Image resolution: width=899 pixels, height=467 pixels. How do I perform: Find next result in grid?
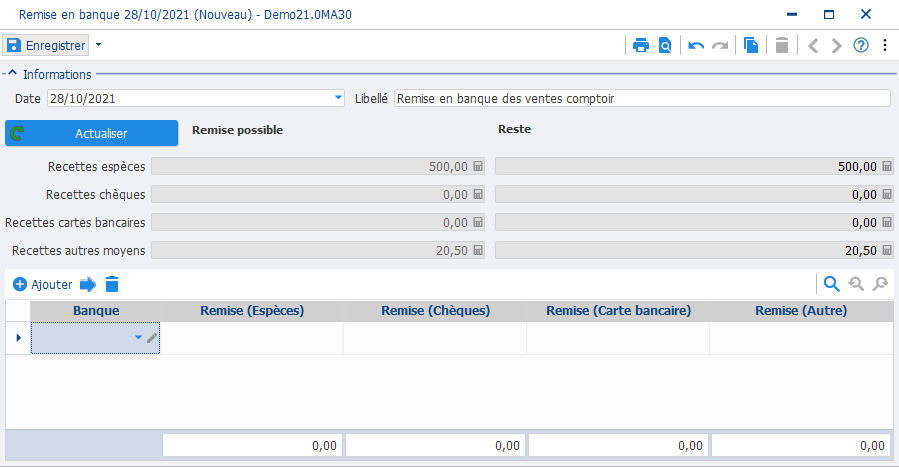[x=880, y=284]
